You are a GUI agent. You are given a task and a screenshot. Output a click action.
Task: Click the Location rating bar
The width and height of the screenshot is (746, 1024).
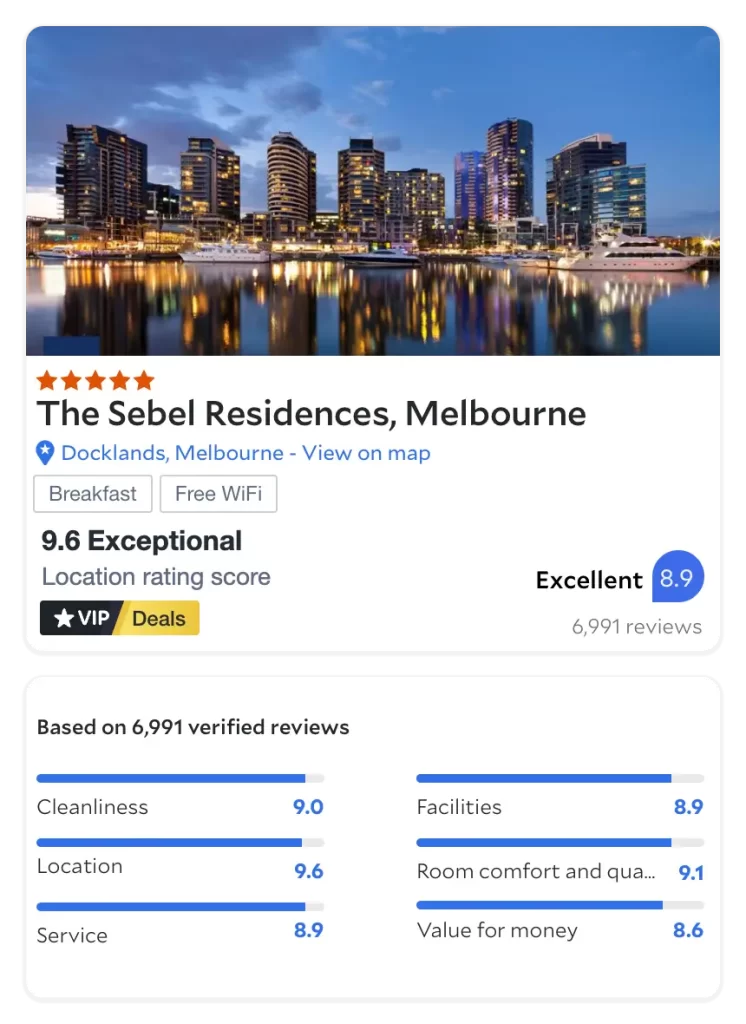pyautogui.click(x=180, y=843)
